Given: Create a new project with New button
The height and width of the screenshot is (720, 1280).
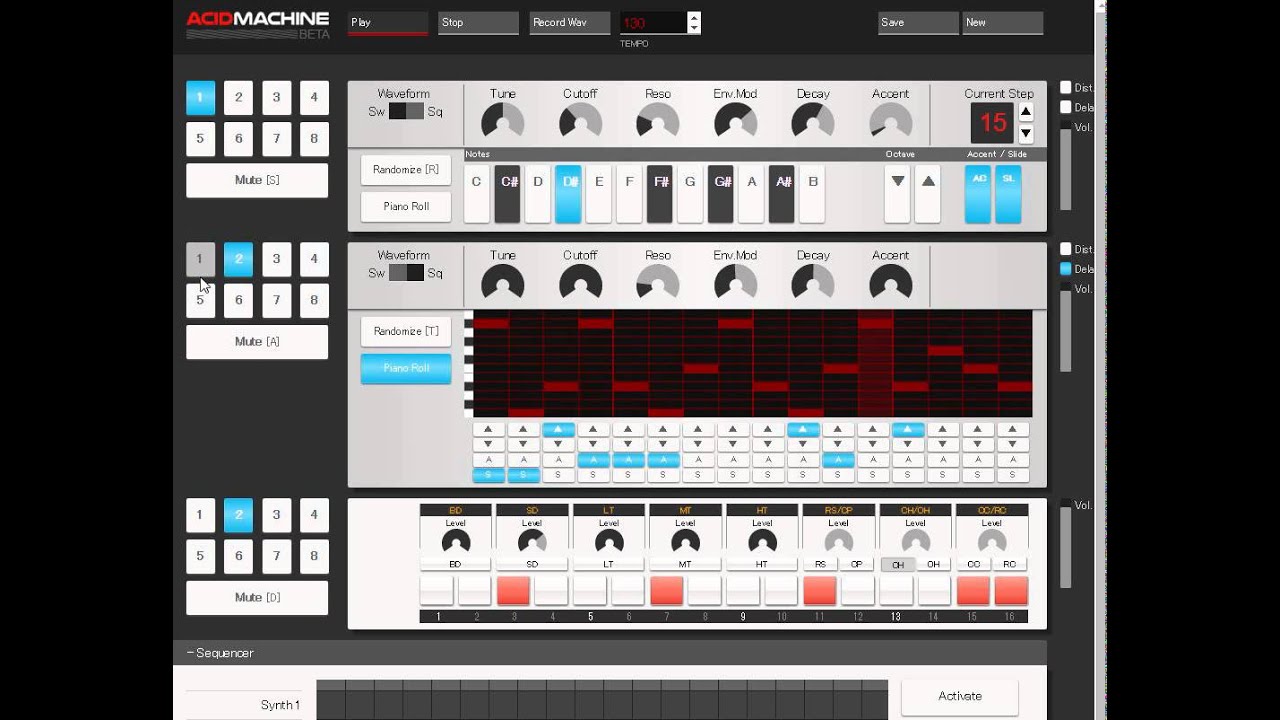Looking at the screenshot, I should [1003, 23].
